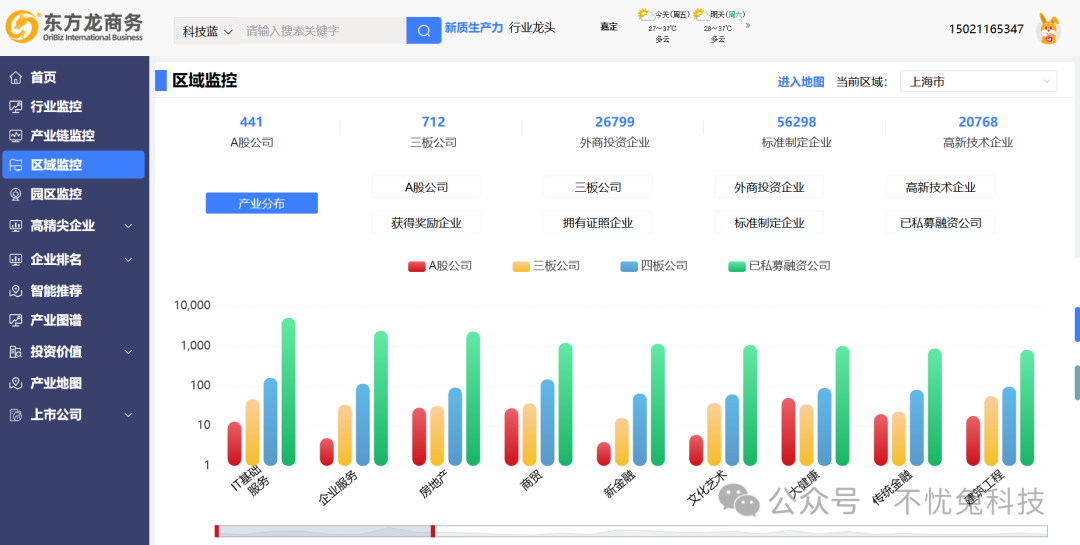
Task: Hide the 已私募融资公司 legend series
Action: [779, 266]
